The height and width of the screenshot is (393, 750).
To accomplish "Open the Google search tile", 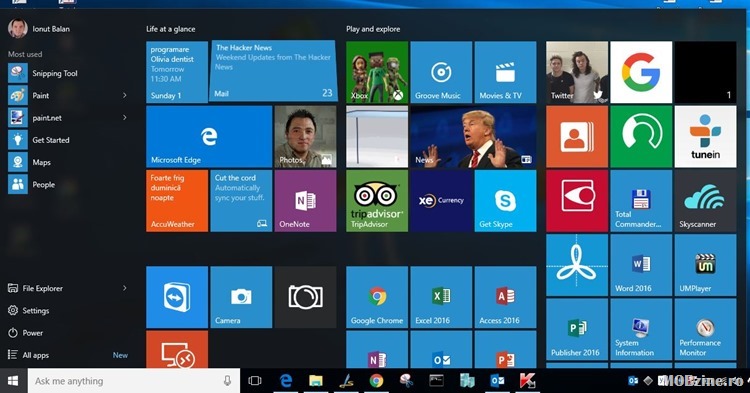I will 641,72.
